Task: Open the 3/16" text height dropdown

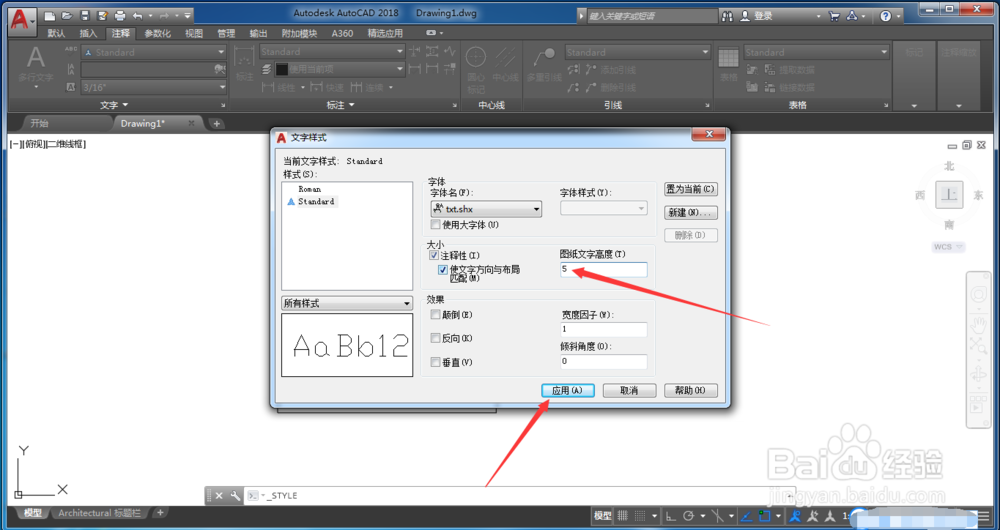Action: coord(154,87)
